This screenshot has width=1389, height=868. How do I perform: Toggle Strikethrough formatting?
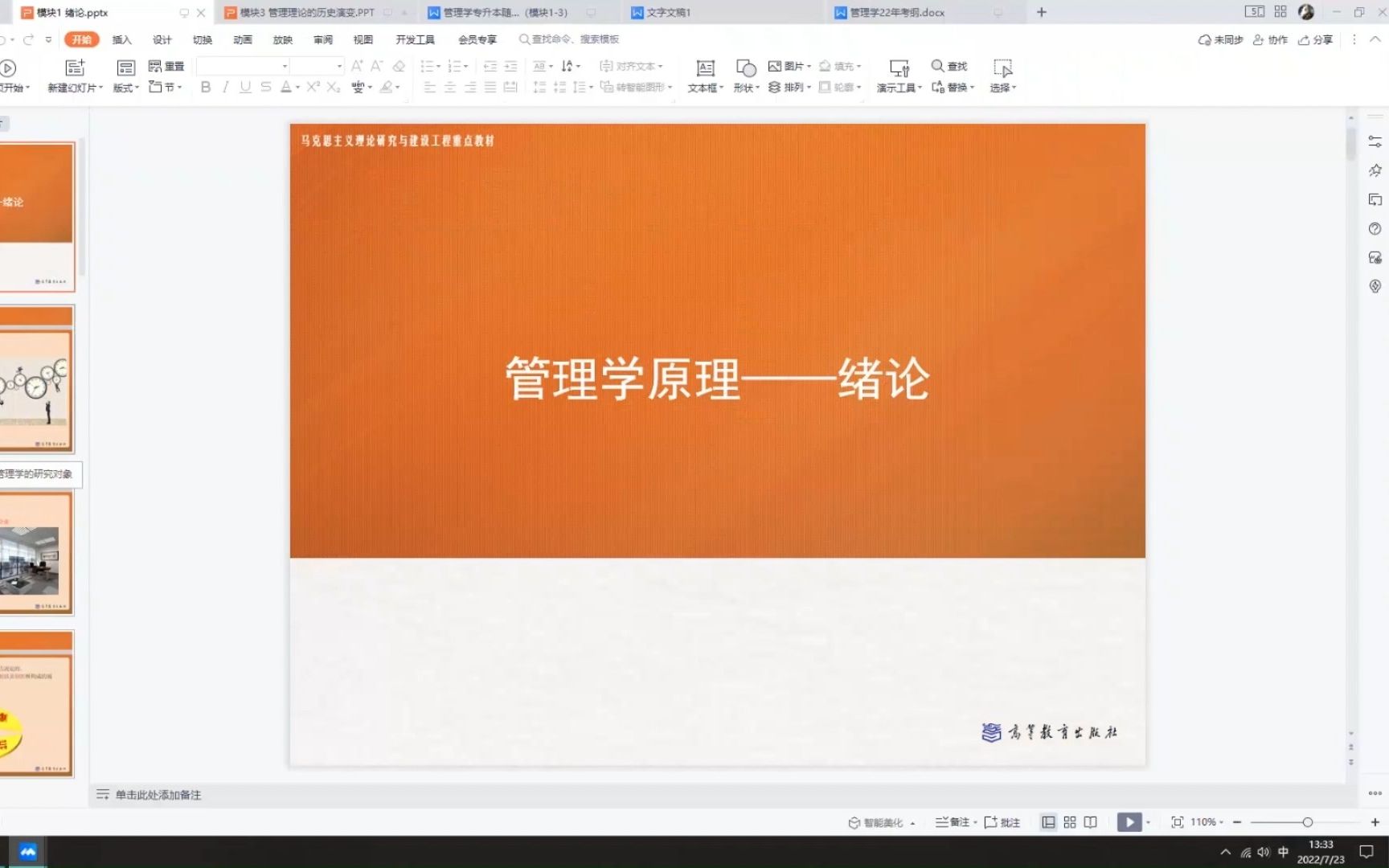[x=266, y=87]
